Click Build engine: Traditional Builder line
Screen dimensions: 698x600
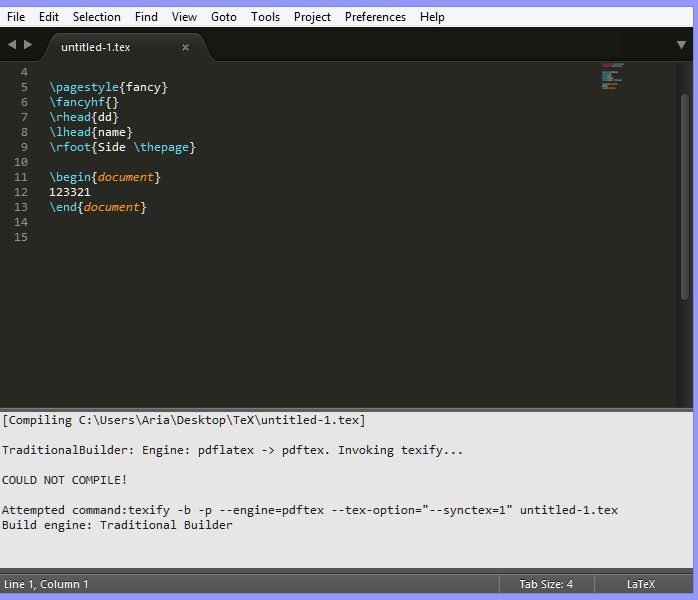tap(117, 525)
